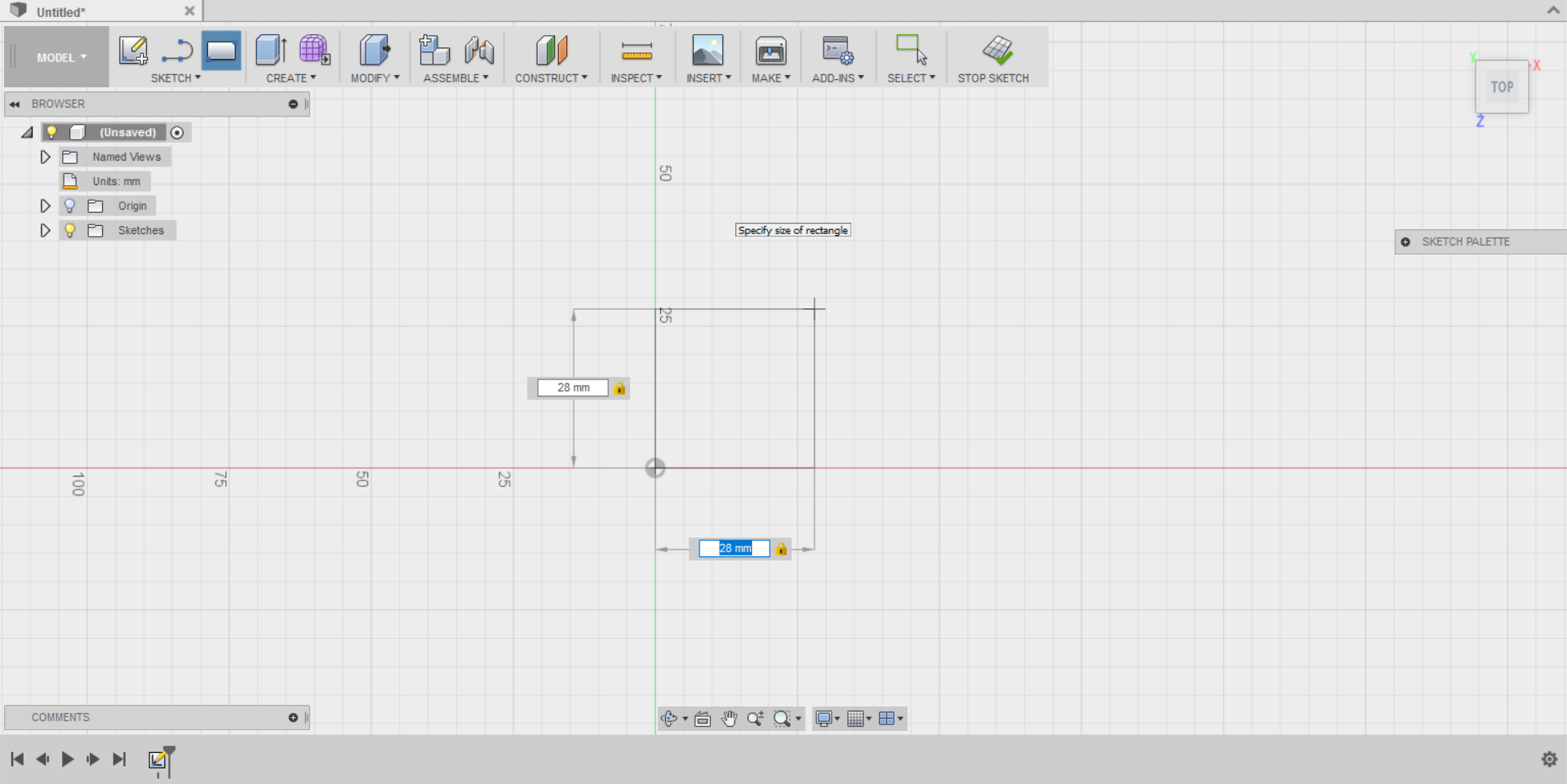Expand the Comments panel
The image size is (1567, 784).
(293, 718)
